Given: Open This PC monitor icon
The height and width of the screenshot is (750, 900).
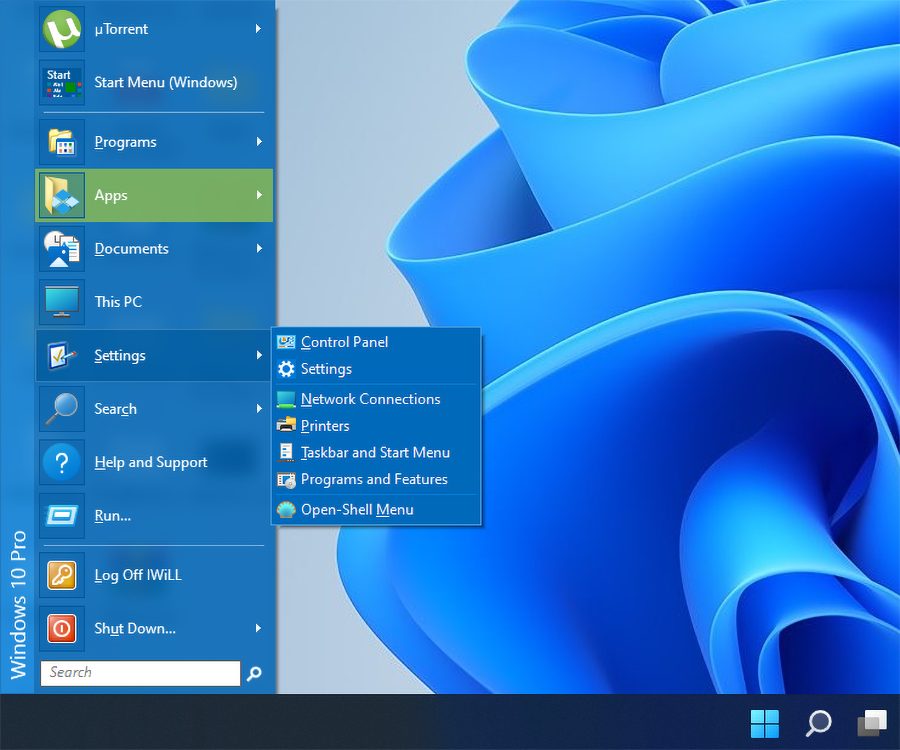Looking at the screenshot, I should pos(61,302).
